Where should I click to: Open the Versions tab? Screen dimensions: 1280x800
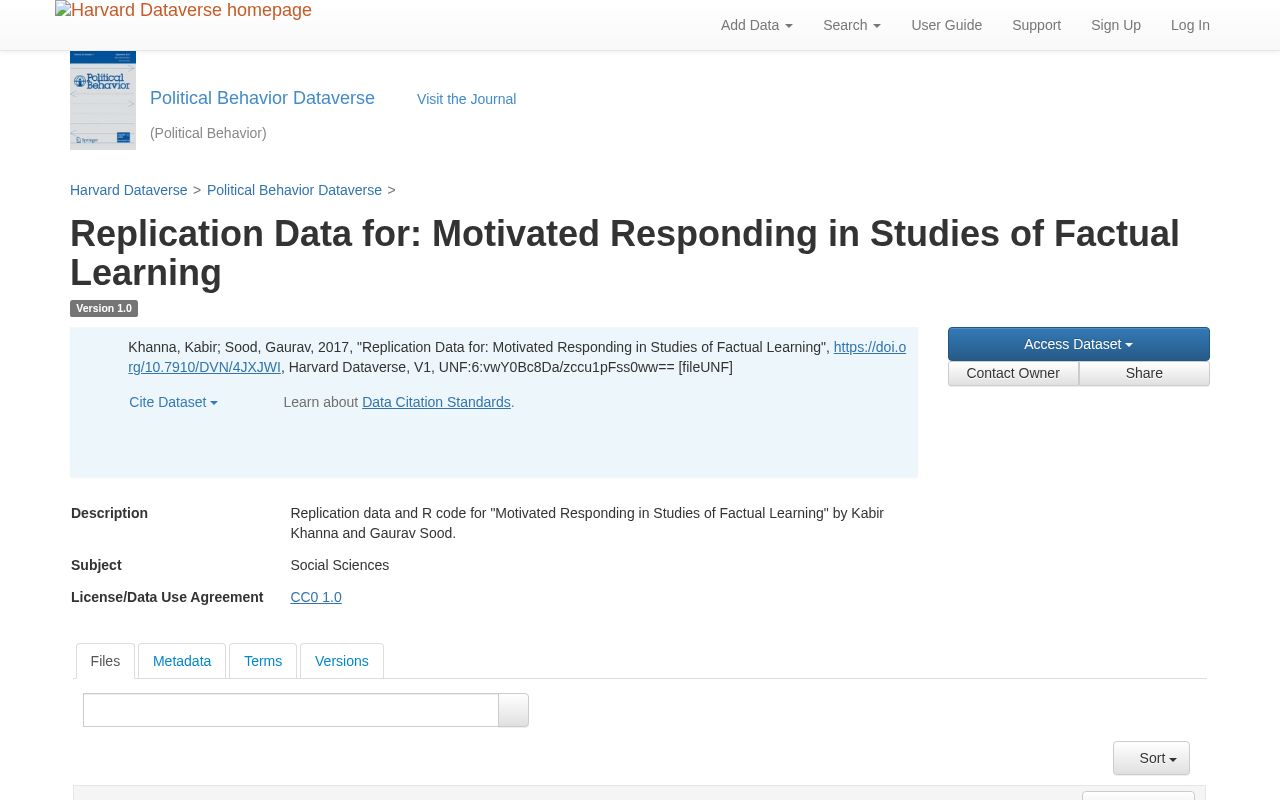tap(342, 661)
